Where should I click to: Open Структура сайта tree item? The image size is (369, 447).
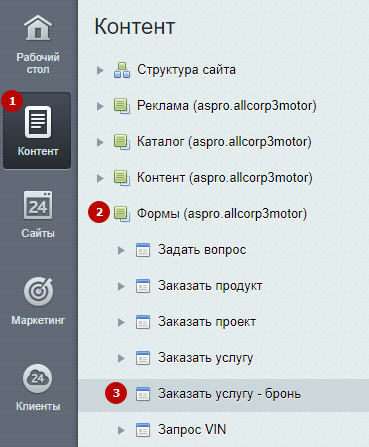point(186,70)
